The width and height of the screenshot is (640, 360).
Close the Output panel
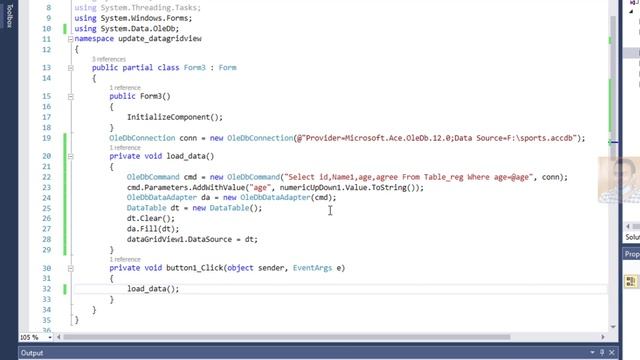coord(611,353)
